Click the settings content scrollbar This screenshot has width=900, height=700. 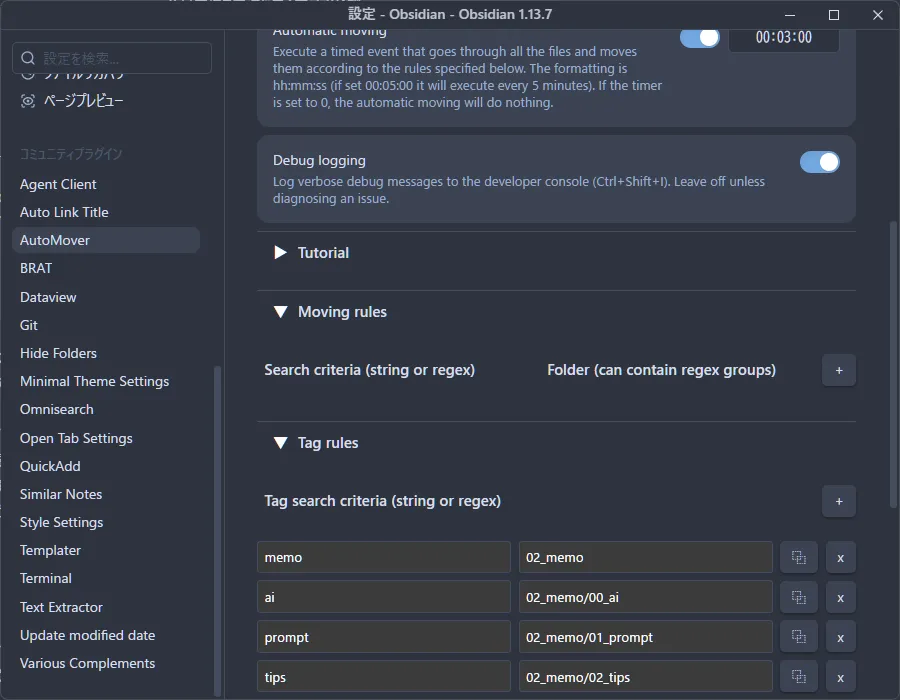pos(893,364)
